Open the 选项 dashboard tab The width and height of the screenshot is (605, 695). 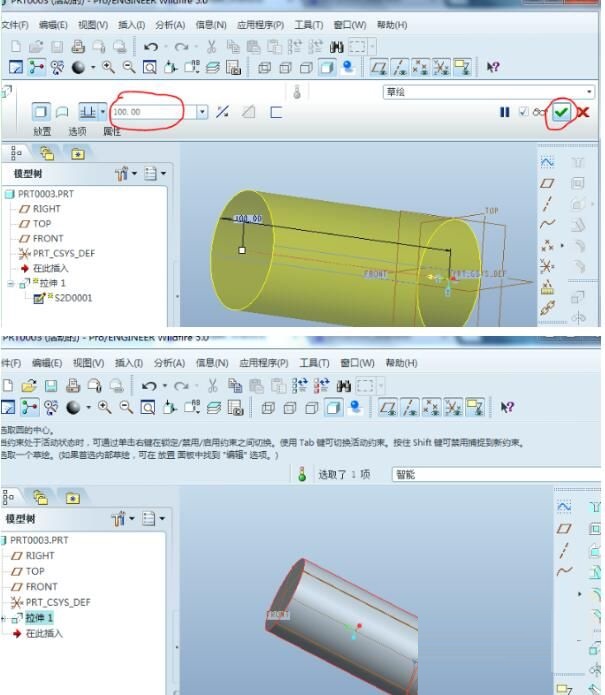[76, 131]
